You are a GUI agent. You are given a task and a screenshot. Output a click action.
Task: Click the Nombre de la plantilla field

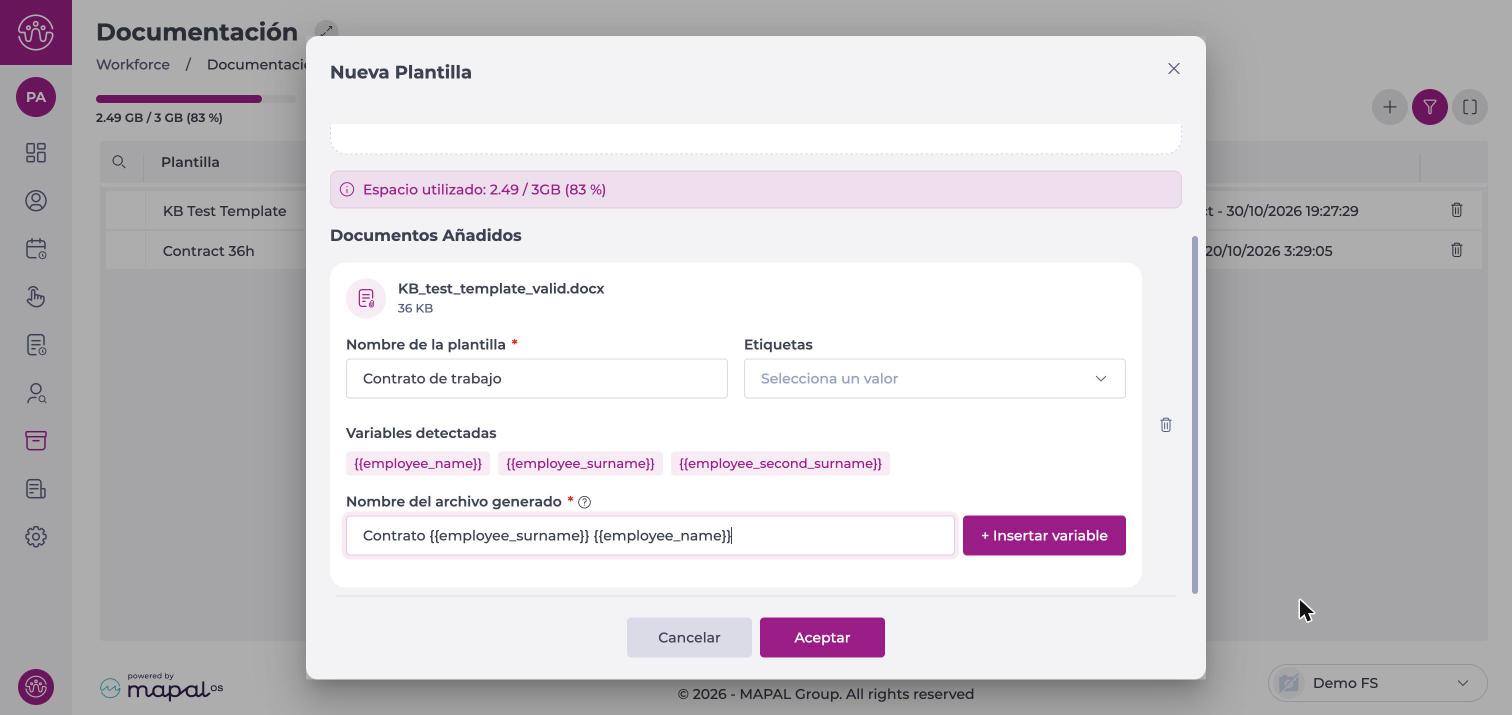tap(537, 379)
